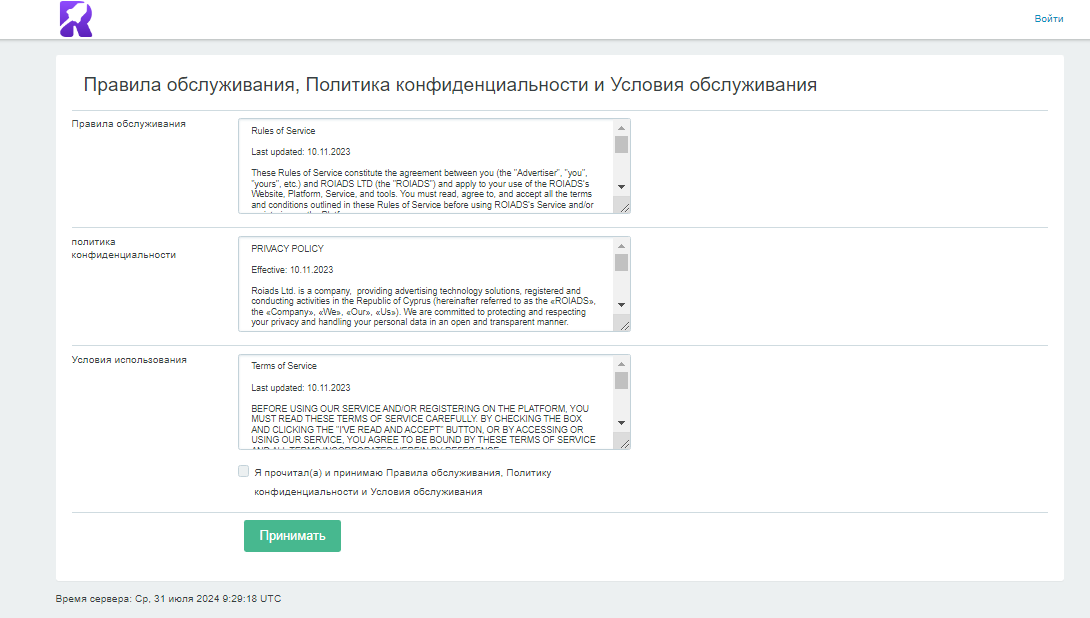Open the Войти login link

1048,19
